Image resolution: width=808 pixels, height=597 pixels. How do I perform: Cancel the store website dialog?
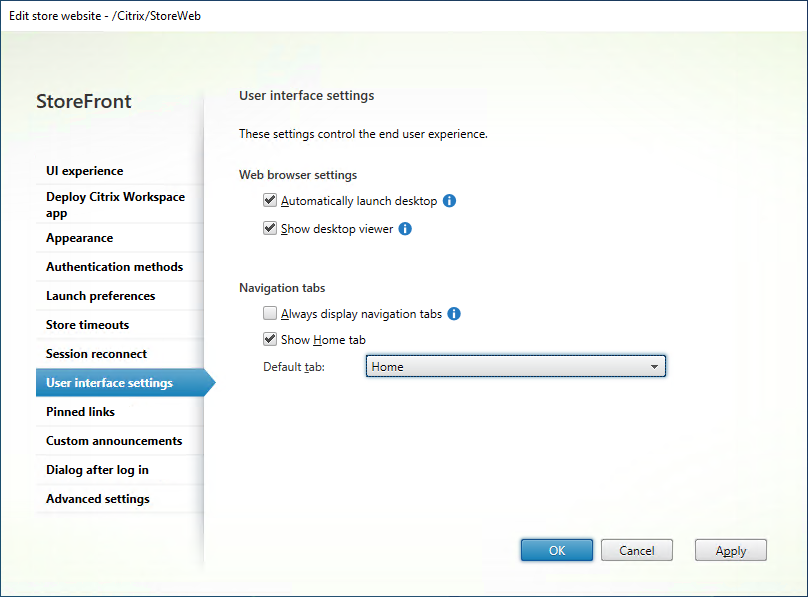[x=637, y=549]
